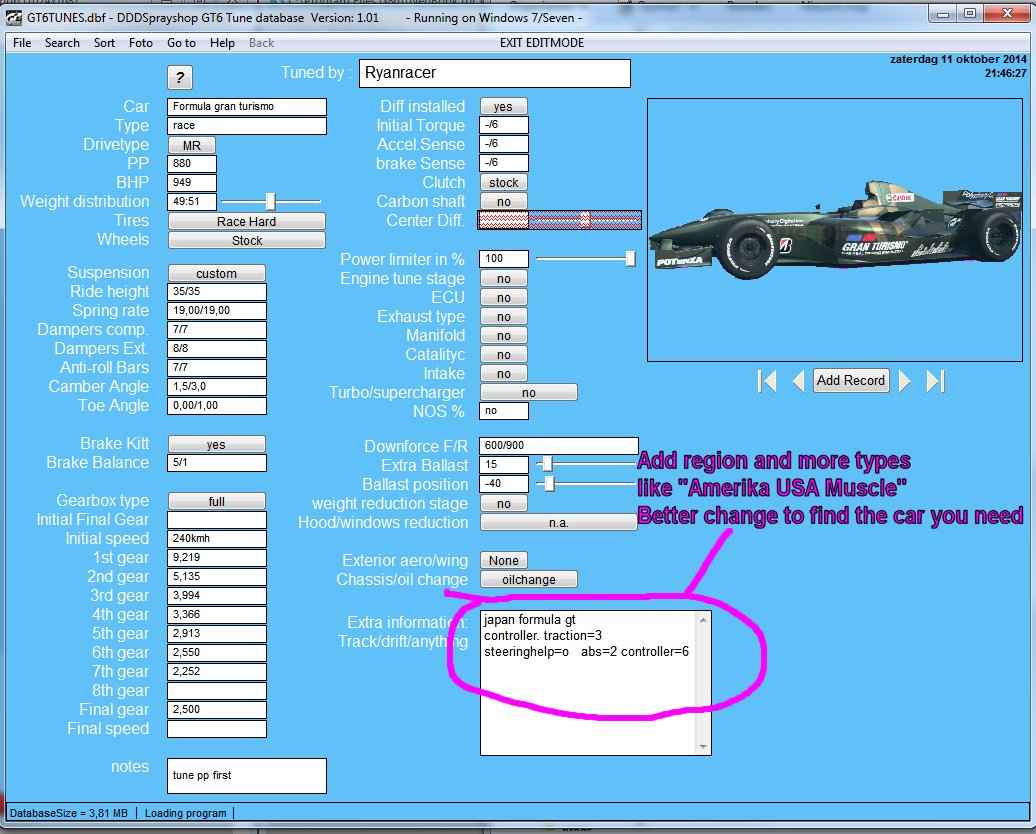Change Hood/windows reduction n.a. selector
1036x834 pixels.
pyautogui.click(x=558, y=523)
